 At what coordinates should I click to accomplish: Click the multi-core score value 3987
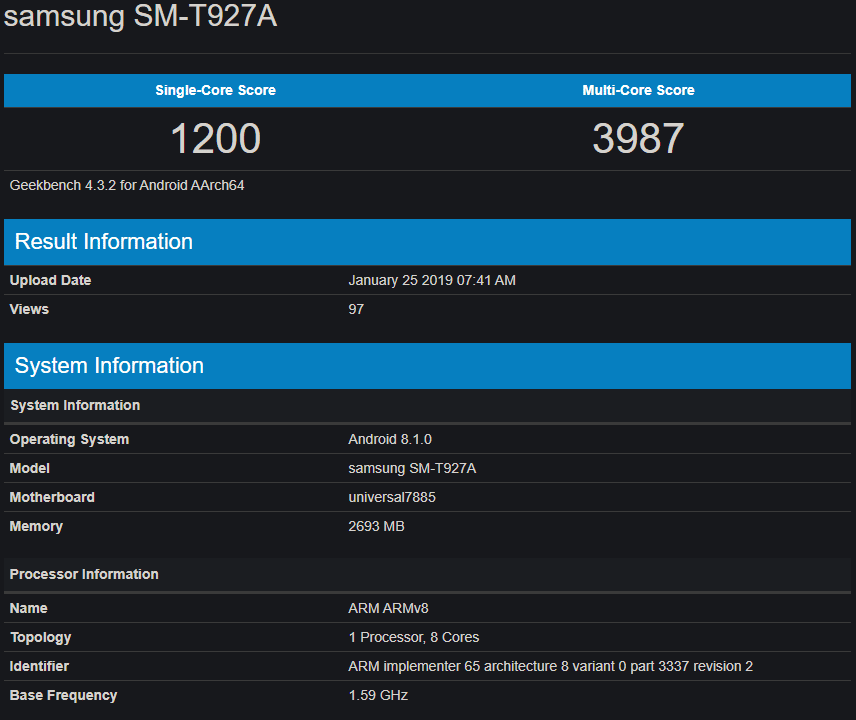638,138
